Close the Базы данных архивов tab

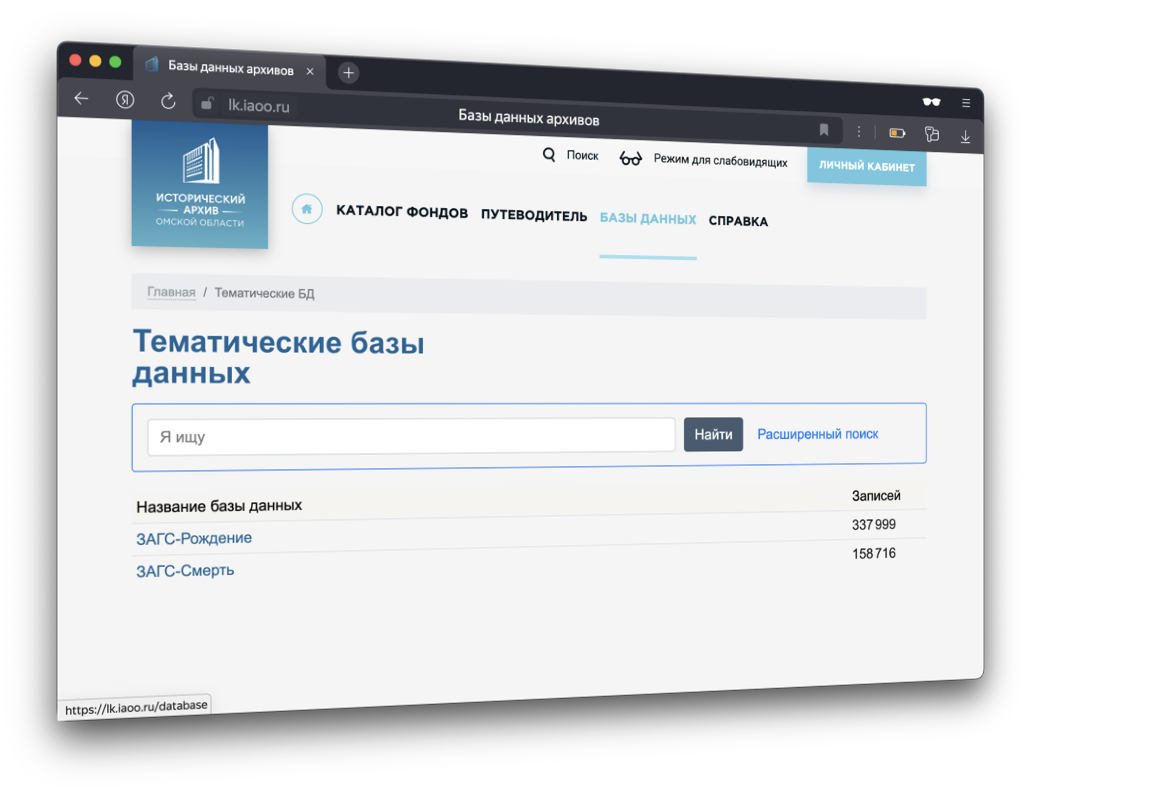pos(309,71)
